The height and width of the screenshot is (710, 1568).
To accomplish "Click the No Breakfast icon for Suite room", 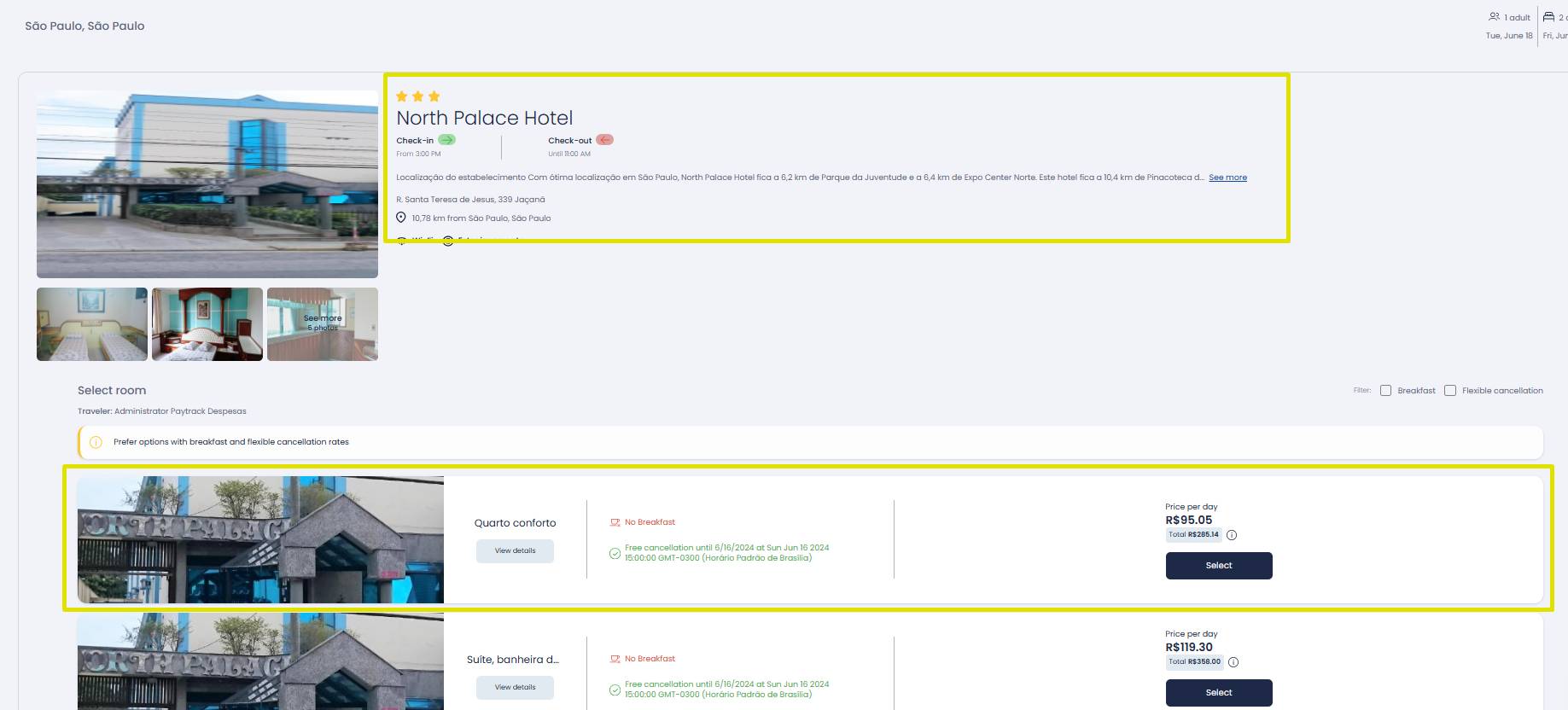I will pos(615,659).
